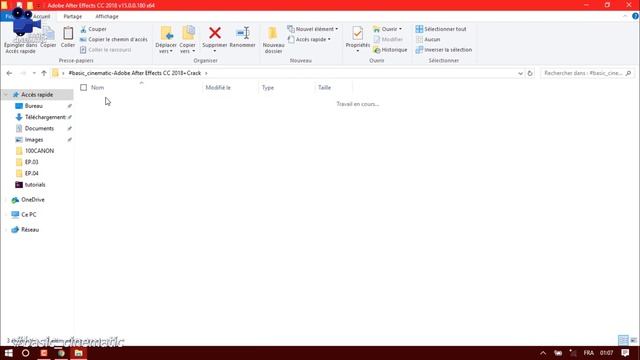Click the FRA language indicator
This screenshot has width=640, height=360.
589,353
